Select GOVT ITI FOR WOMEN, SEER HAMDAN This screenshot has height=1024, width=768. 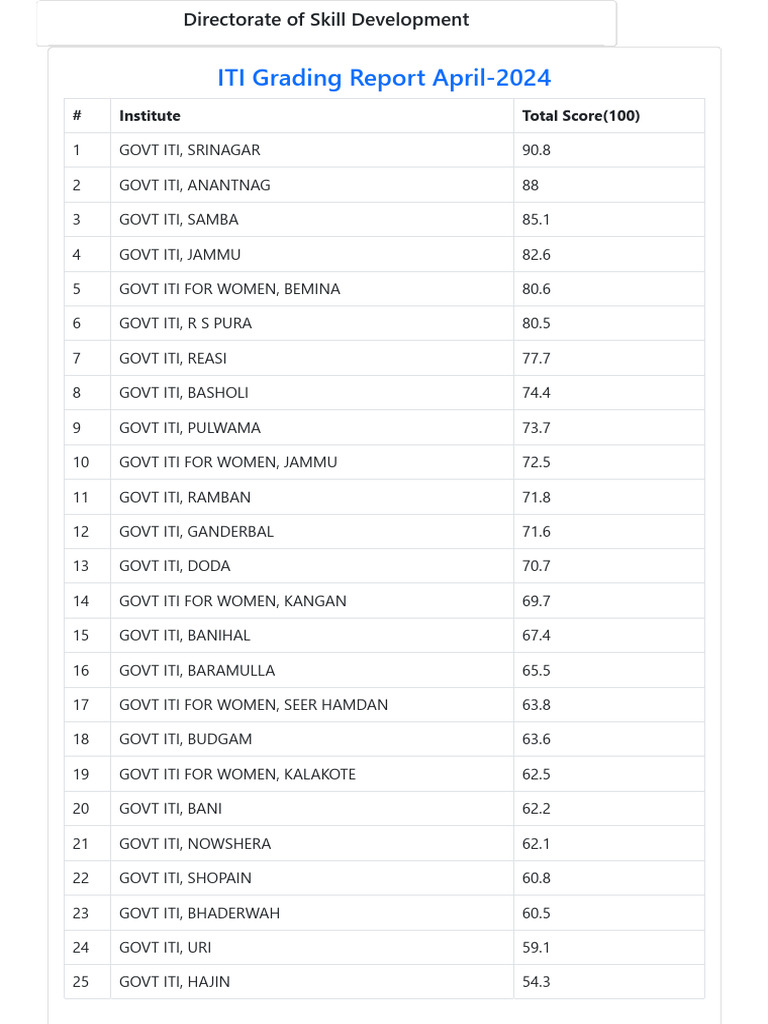tap(253, 705)
